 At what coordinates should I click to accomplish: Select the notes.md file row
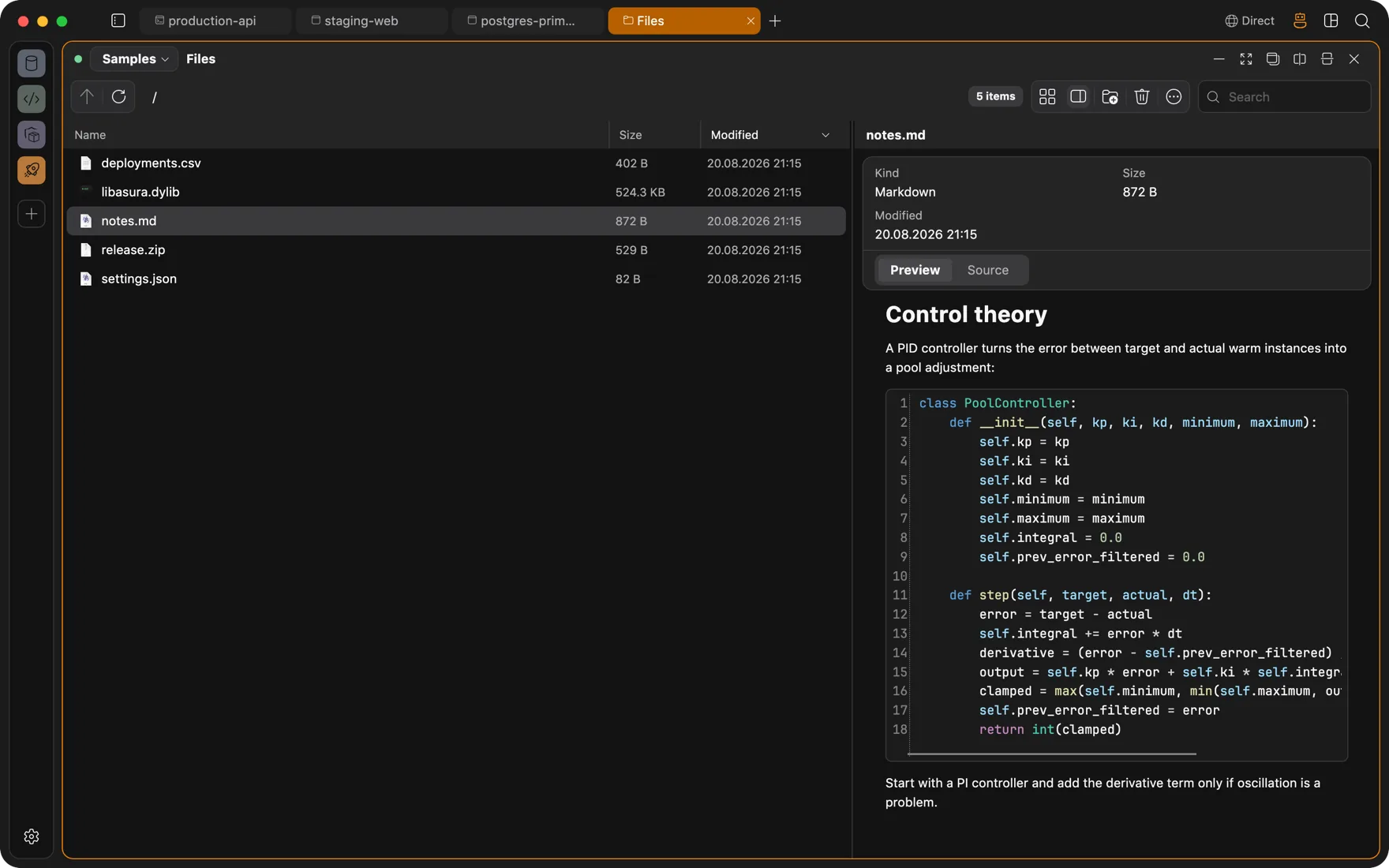(456, 221)
